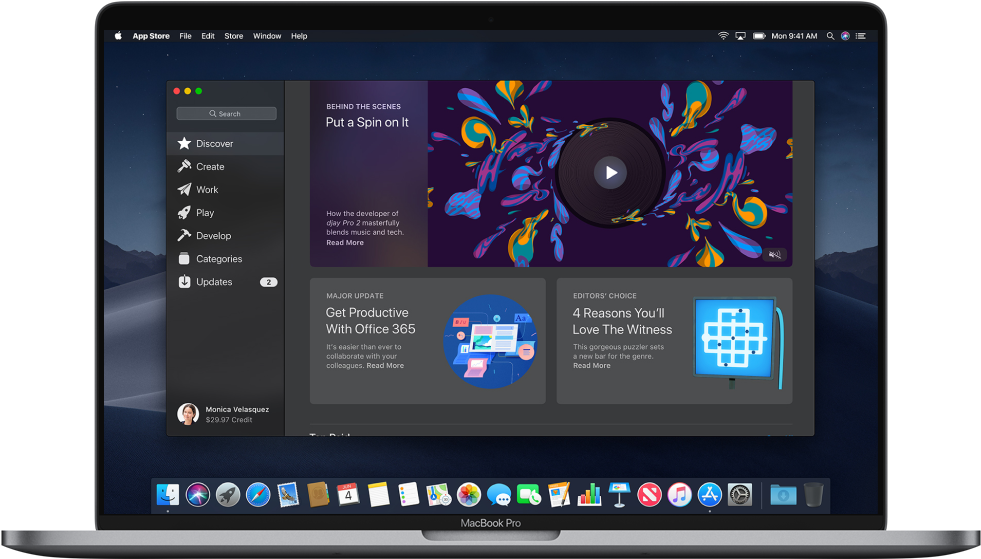Unmute the featured video sound
This screenshot has width=981, height=559.
tap(775, 254)
